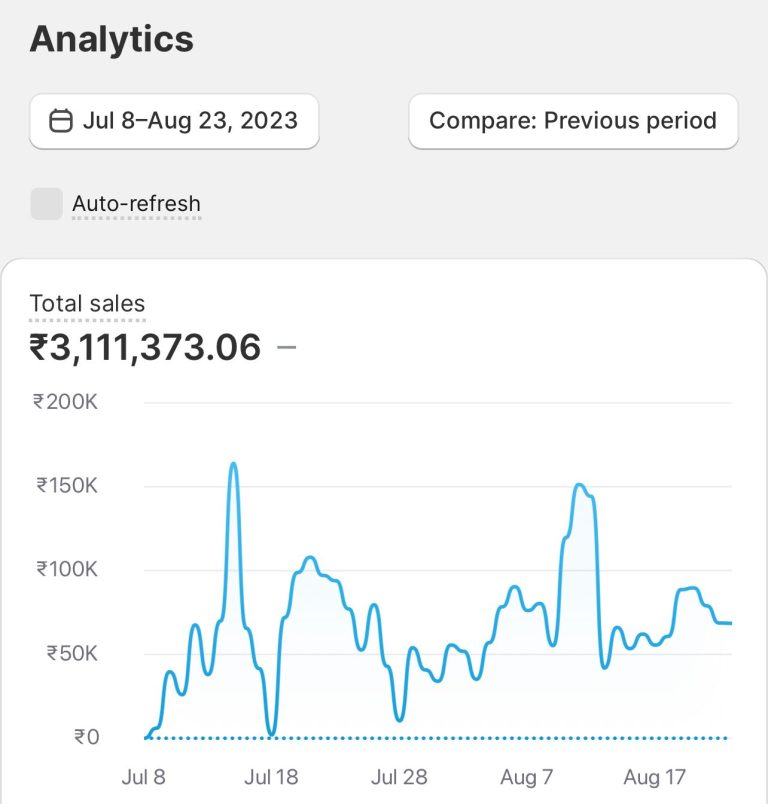Open the Compare: Previous period selector
The image size is (768, 804).
(573, 121)
